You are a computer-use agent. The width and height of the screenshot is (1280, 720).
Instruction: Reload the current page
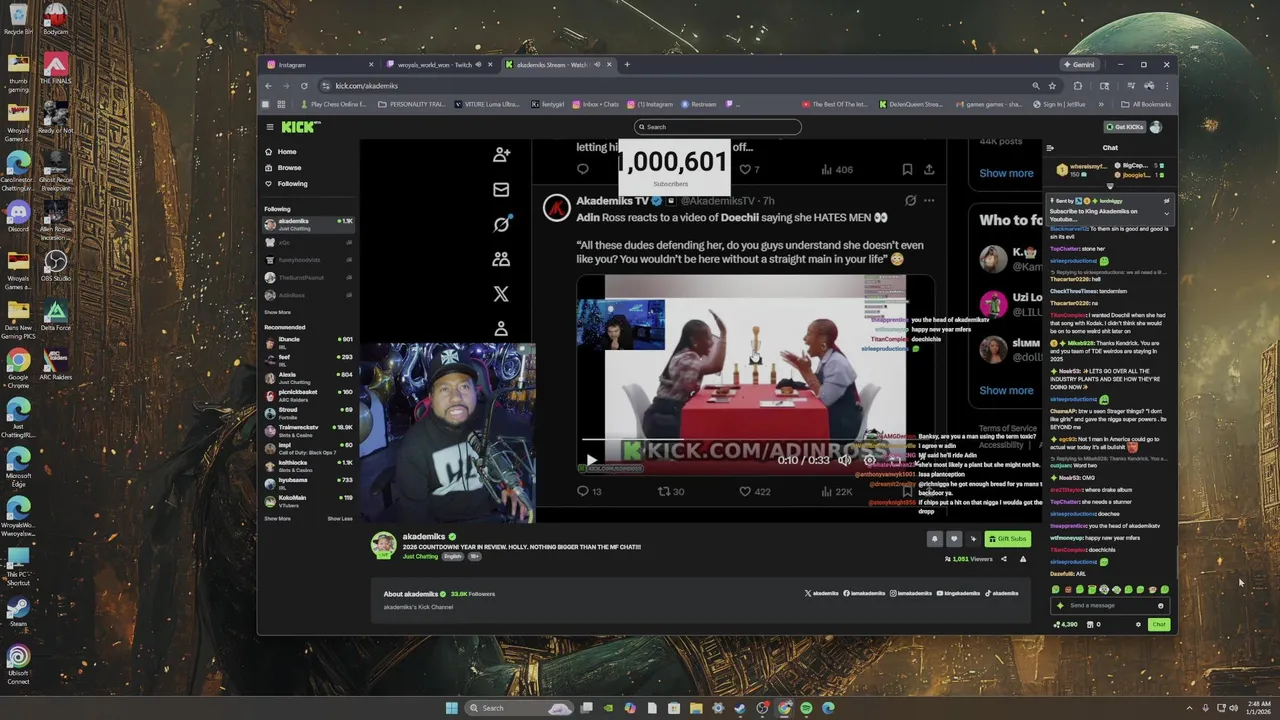(x=304, y=86)
